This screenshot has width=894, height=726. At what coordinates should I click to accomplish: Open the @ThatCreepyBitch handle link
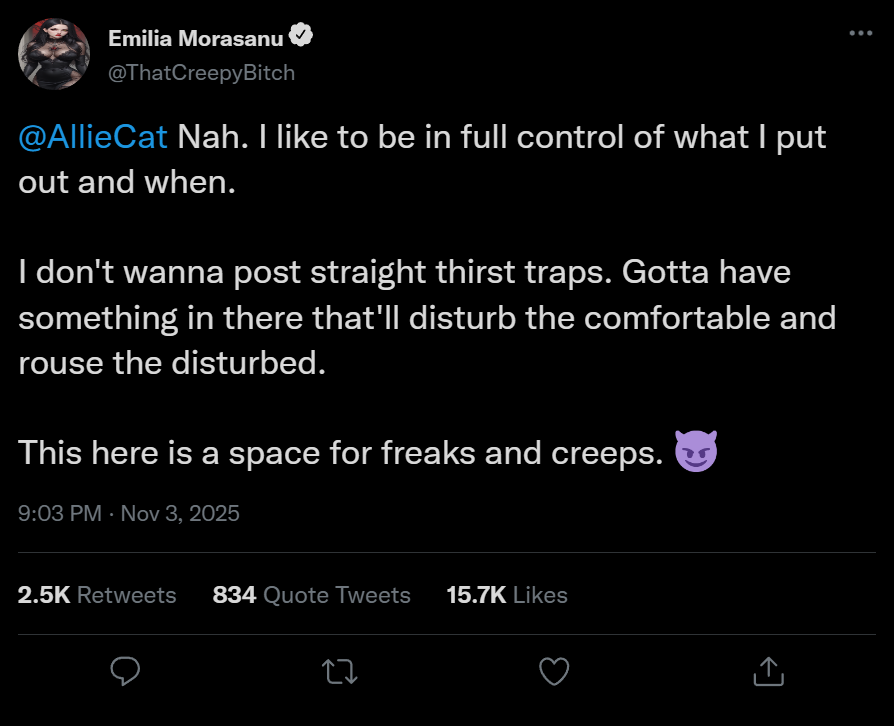click(x=201, y=73)
